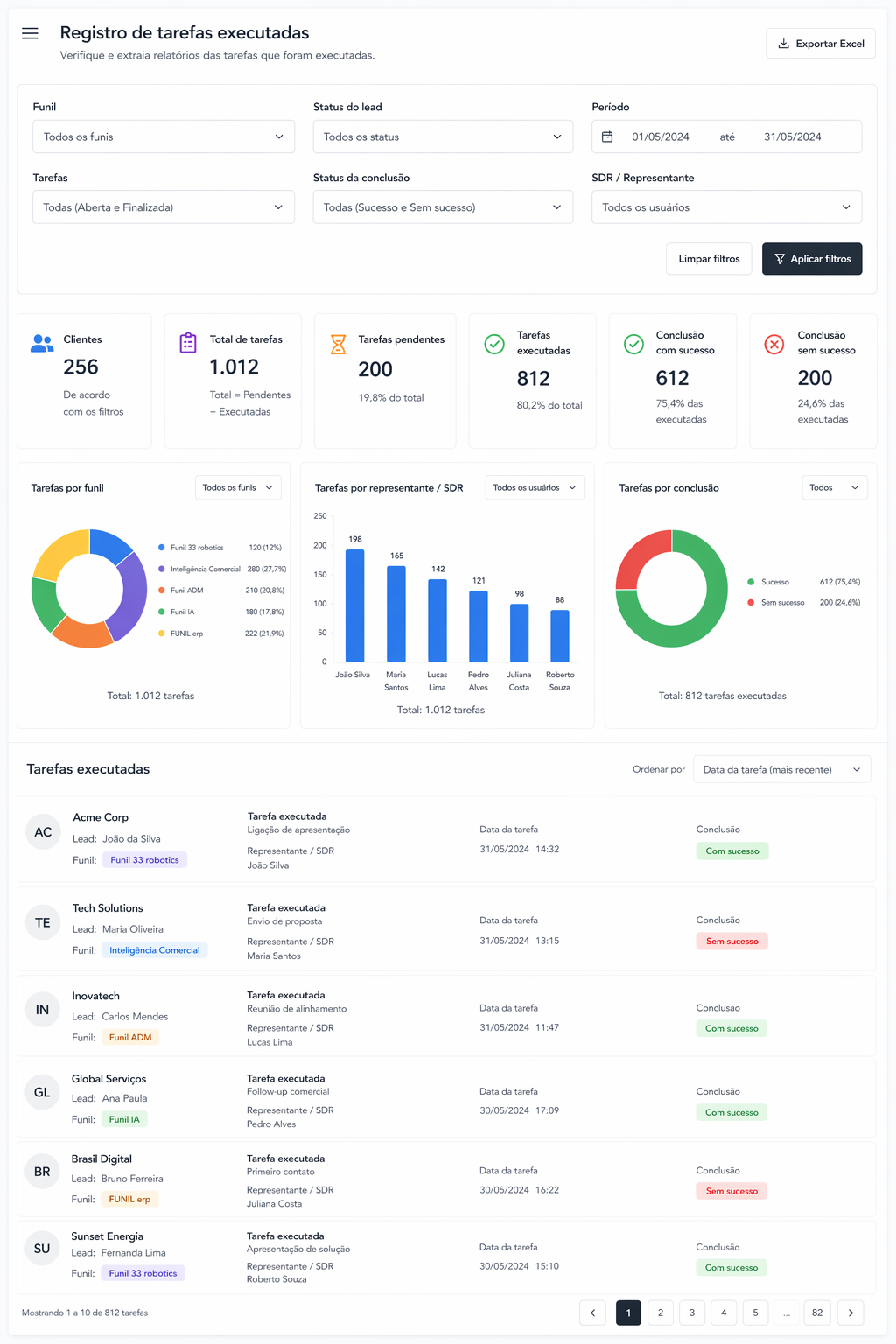The width and height of the screenshot is (896, 1344).
Task: Expand the Status do lead dropdown
Action: coord(443,136)
